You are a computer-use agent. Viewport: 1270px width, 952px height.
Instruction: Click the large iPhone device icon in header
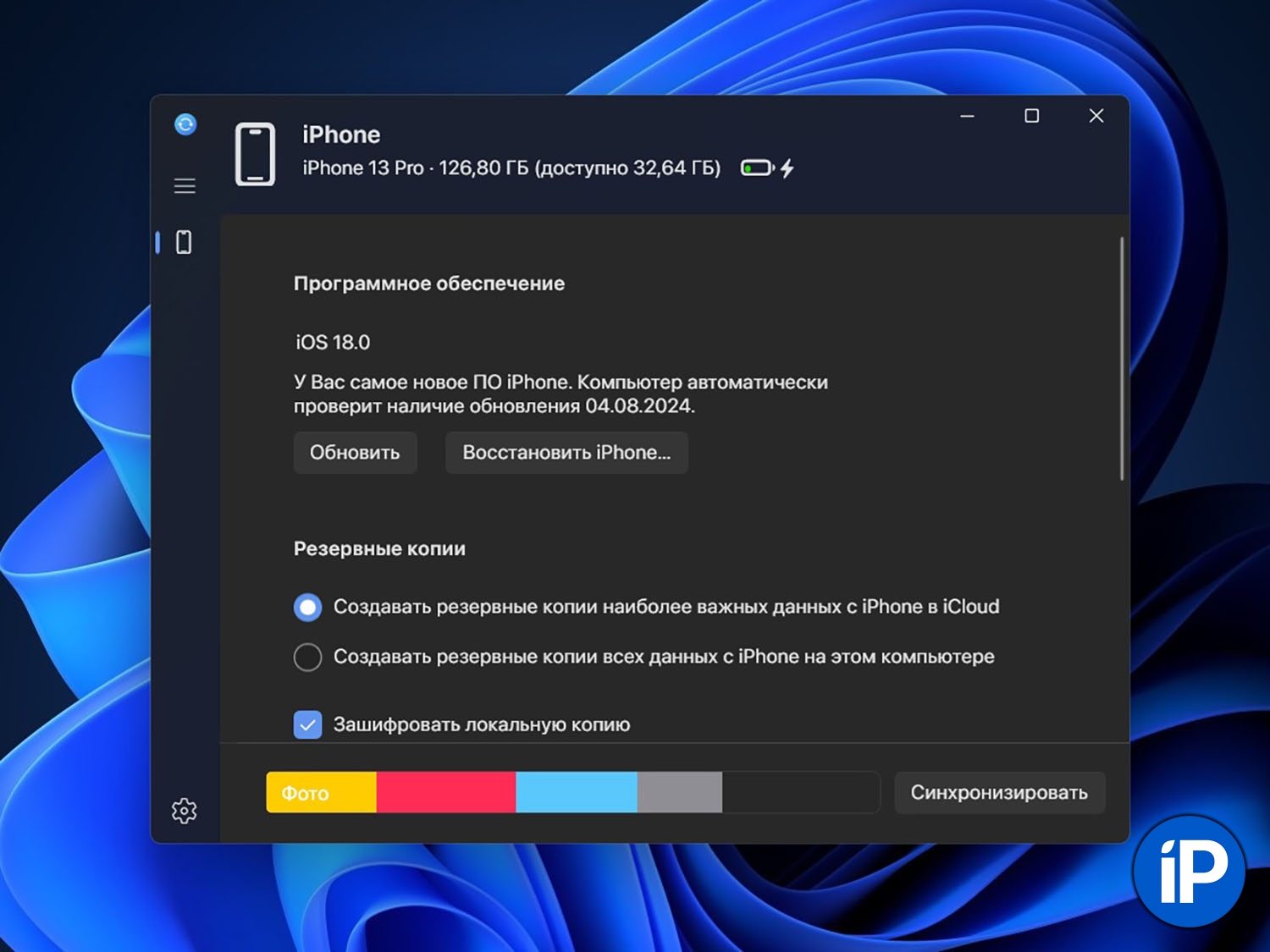[255, 154]
